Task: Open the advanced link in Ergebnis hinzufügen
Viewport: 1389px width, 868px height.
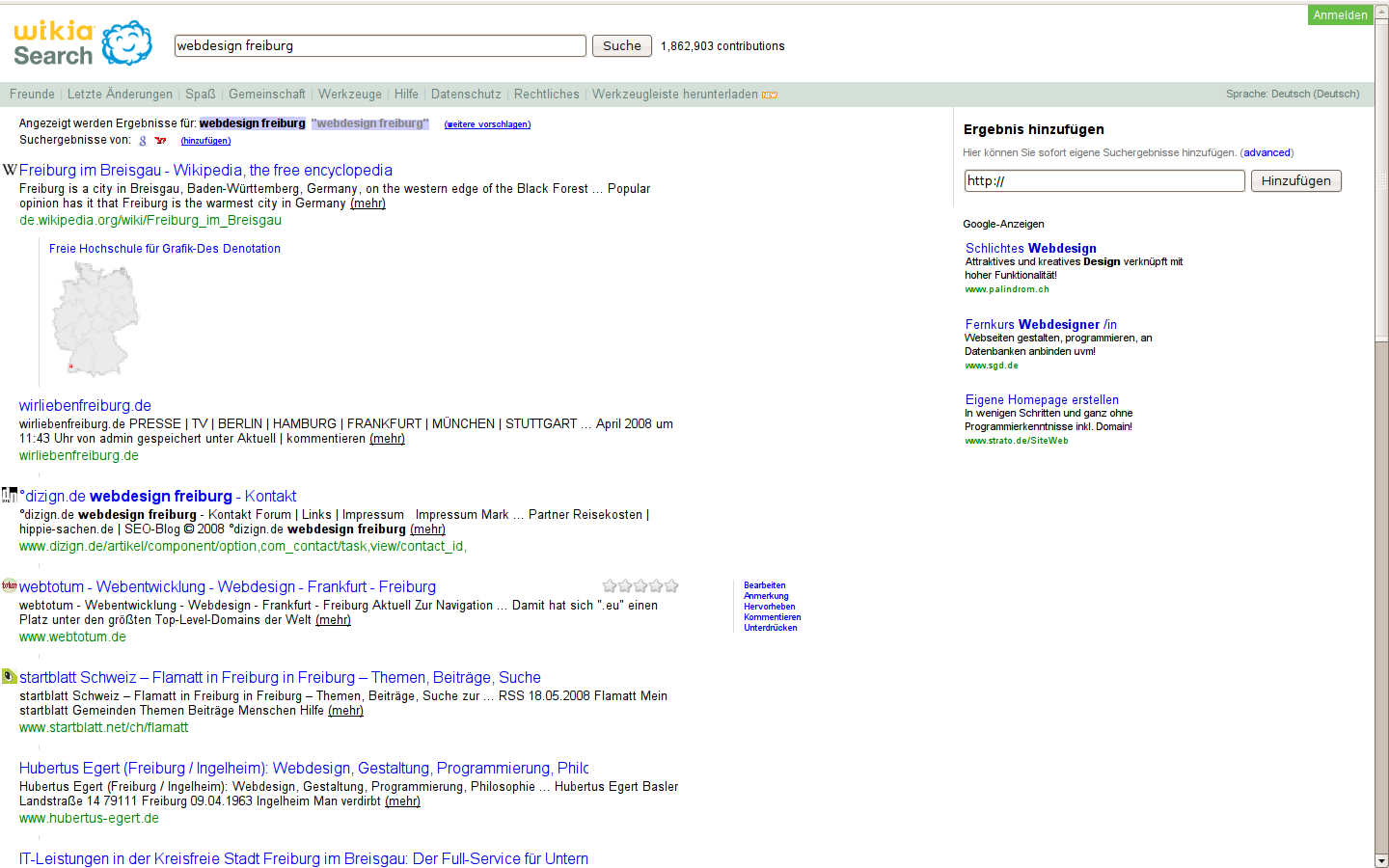Action: pyautogui.click(x=1266, y=152)
